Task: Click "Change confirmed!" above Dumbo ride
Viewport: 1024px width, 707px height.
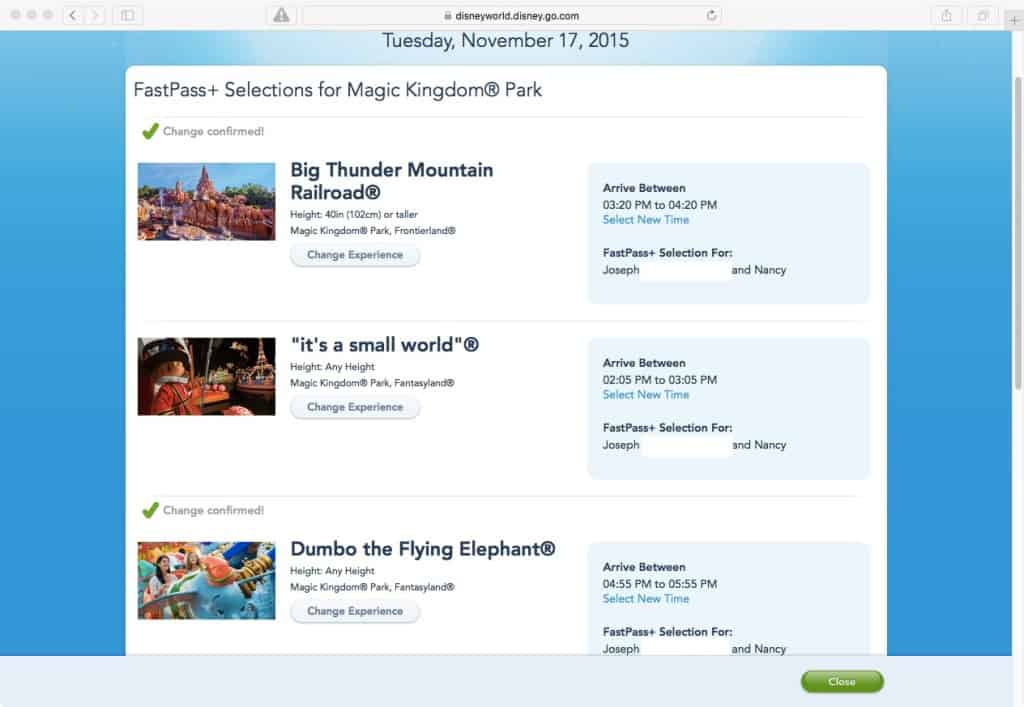Action: (213, 510)
